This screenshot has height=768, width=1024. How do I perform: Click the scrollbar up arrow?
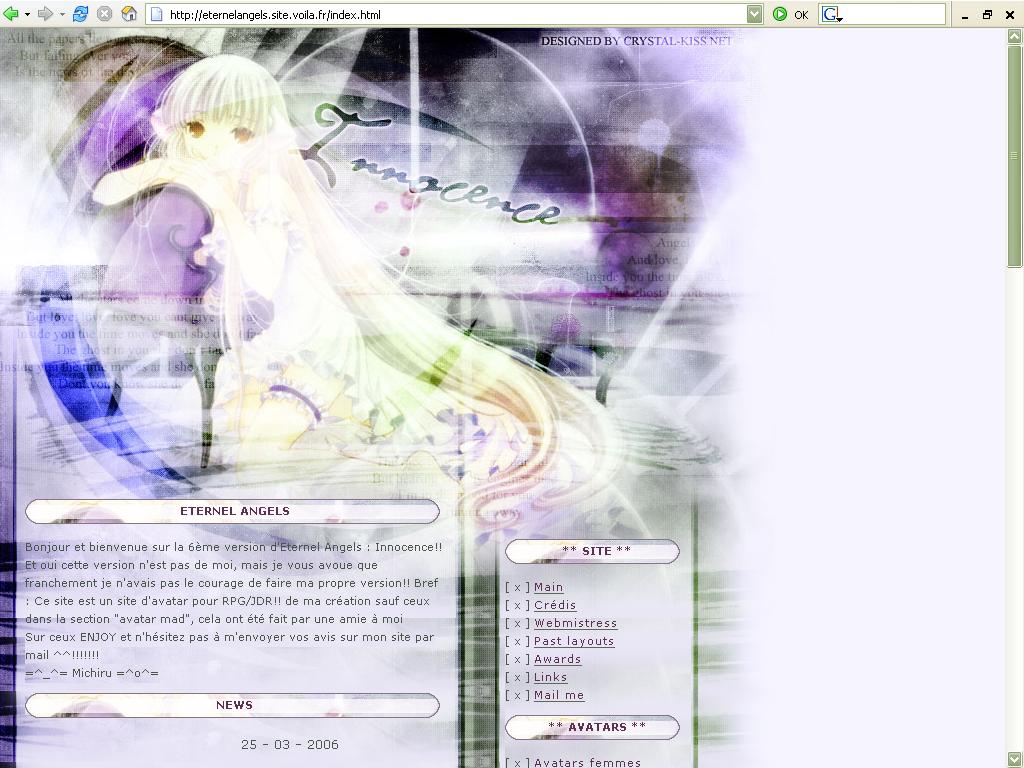coord(1014,37)
